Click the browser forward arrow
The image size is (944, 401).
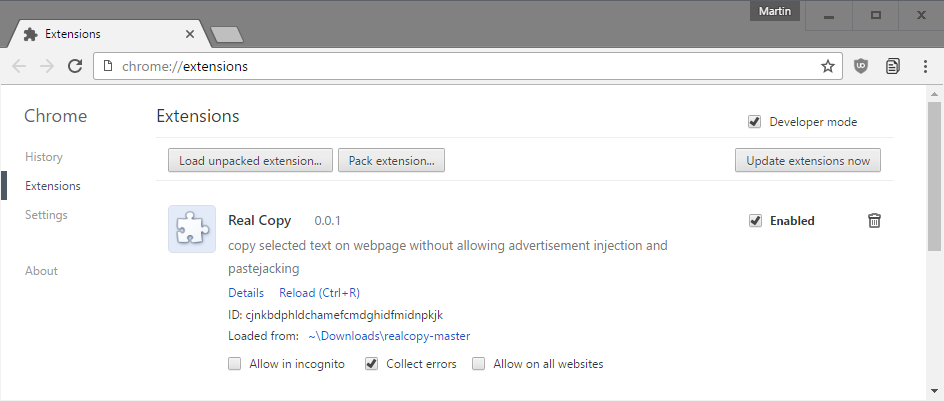click(47, 66)
